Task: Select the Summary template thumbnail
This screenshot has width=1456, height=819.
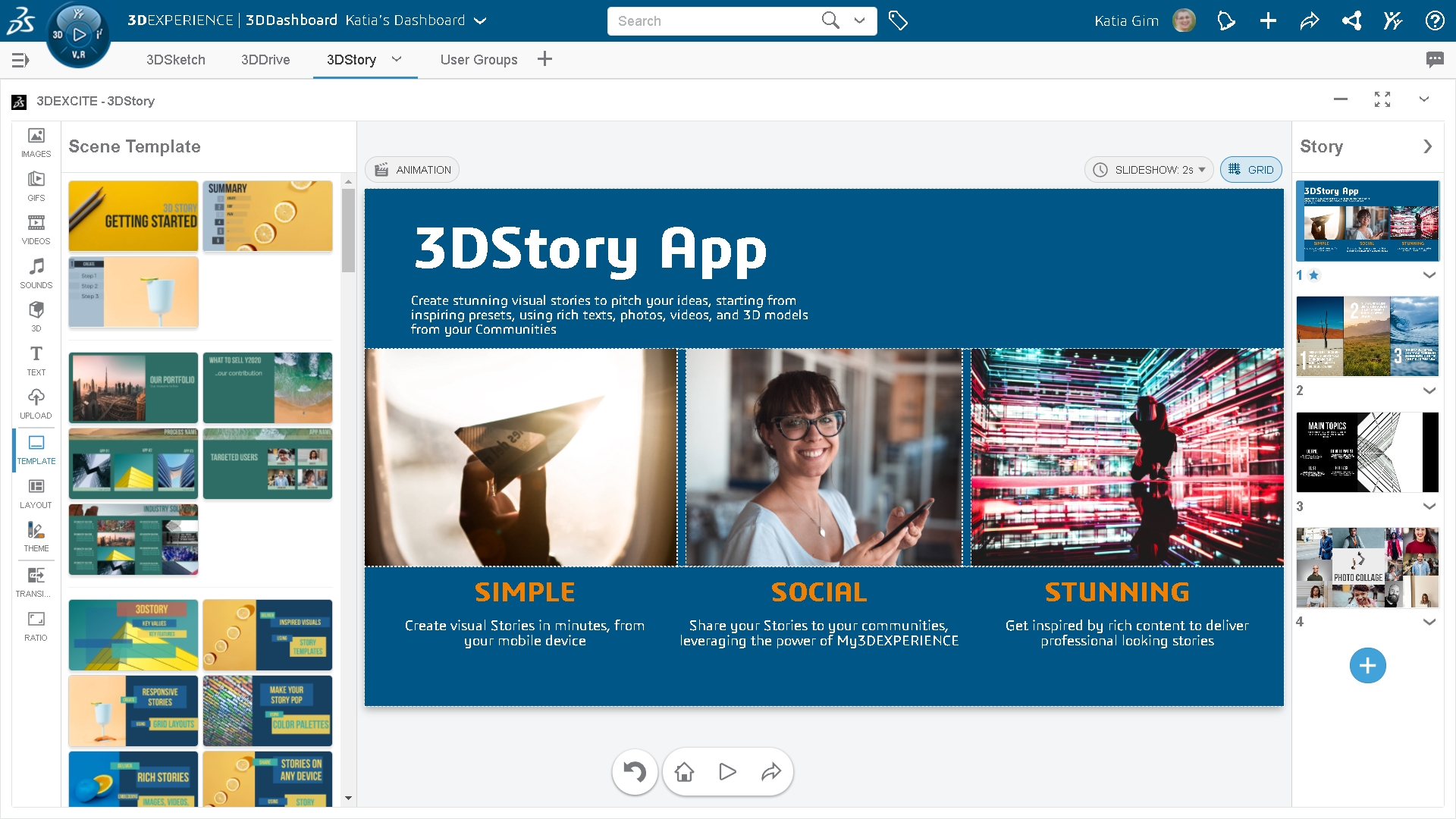Action: [x=268, y=216]
